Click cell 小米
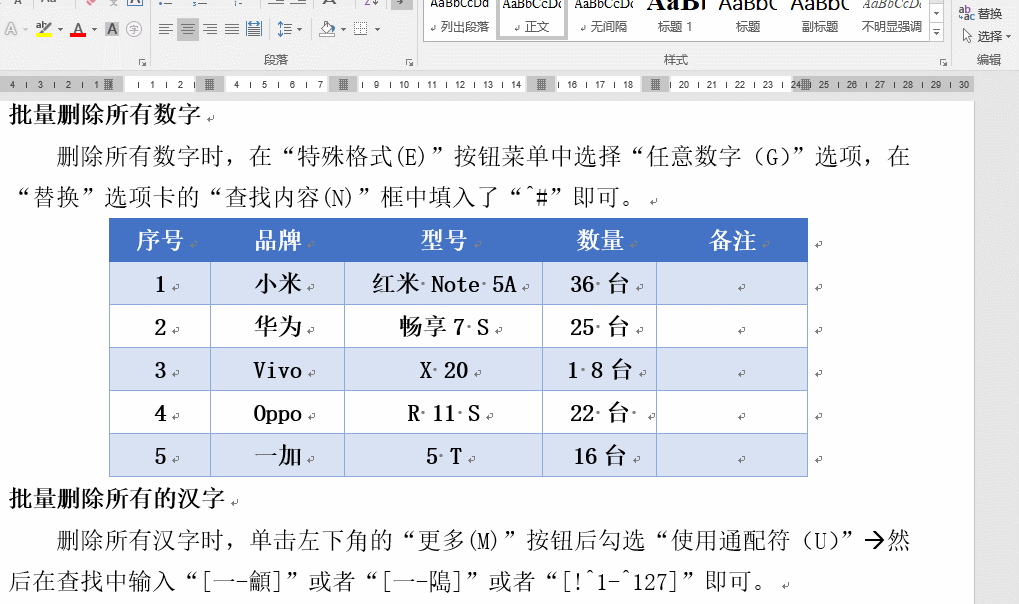Image resolution: width=1019 pixels, height=604 pixels. pyautogui.click(x=278, y=284)
